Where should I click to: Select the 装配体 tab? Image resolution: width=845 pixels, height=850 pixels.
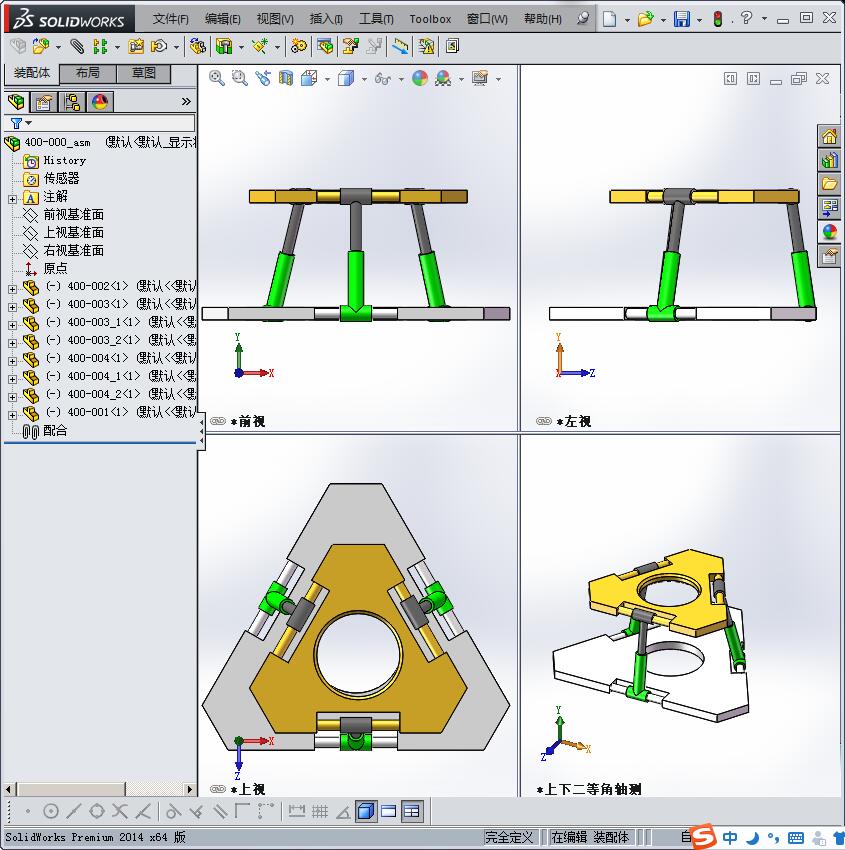pyautogui.click(x=31, y=73)
